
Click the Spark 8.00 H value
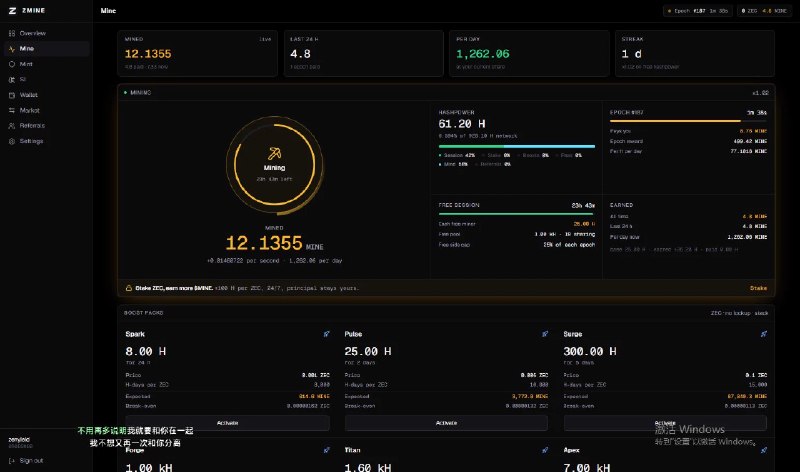(x=145, y=352)
